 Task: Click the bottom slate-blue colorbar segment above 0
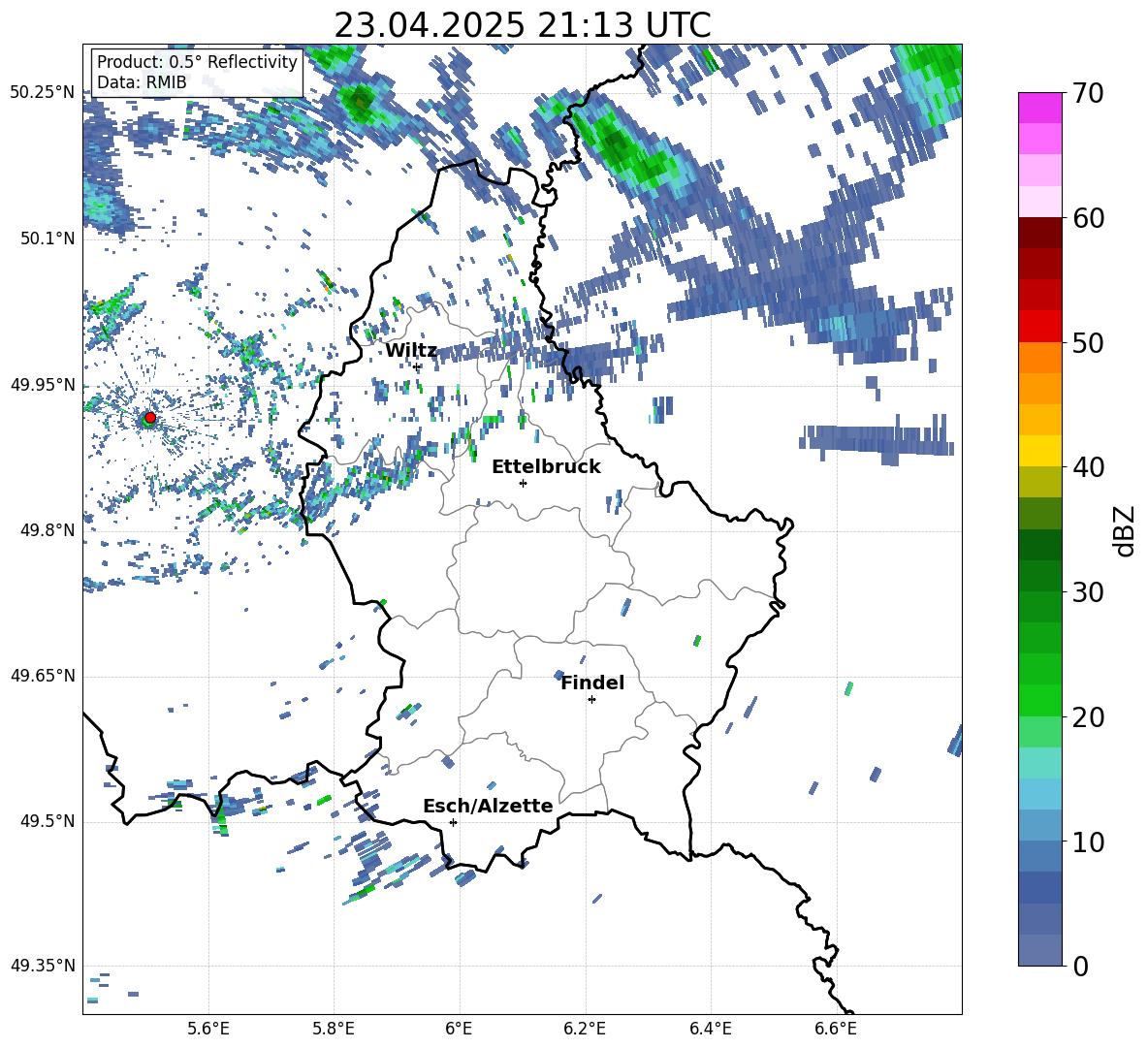tap(1039, 950)
